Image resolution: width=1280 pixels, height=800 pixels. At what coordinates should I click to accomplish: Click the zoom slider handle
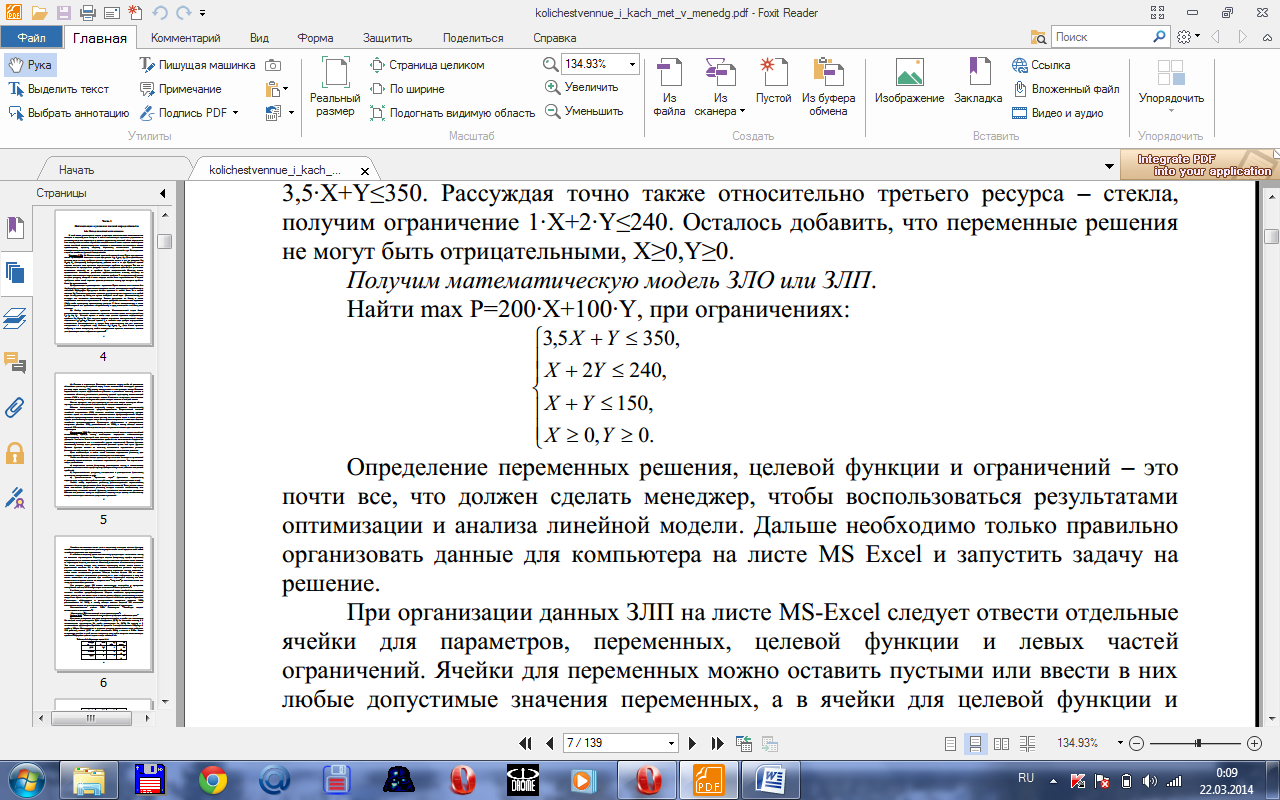tap(1198, 744)
